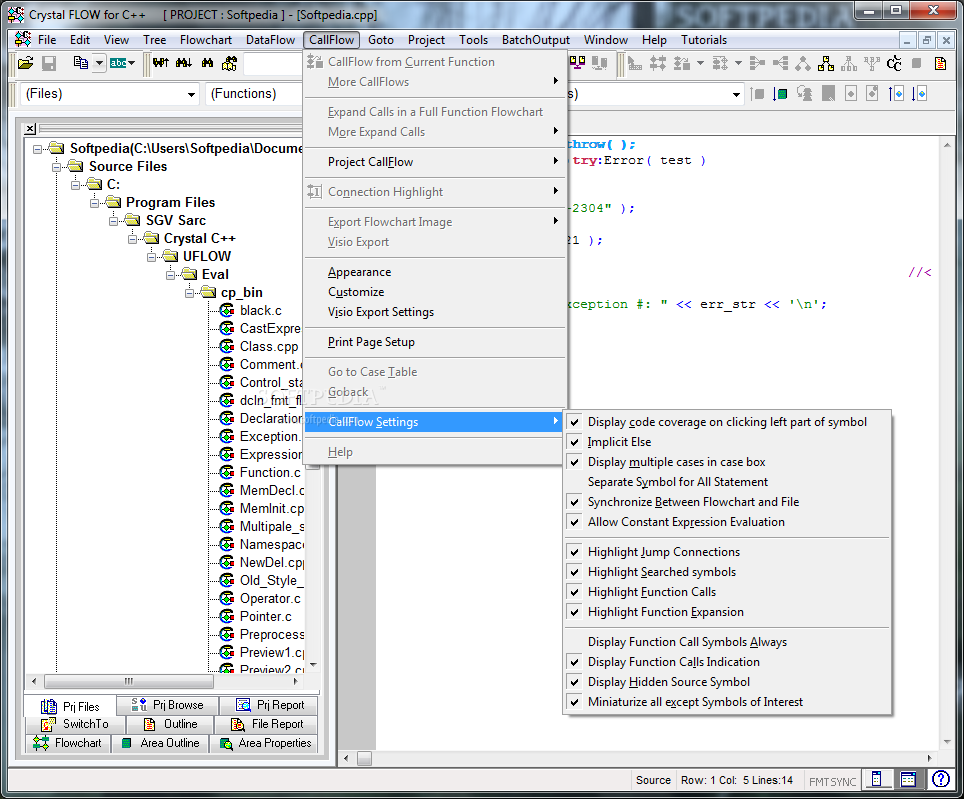Select Visio Export Settings

point(435,312)
